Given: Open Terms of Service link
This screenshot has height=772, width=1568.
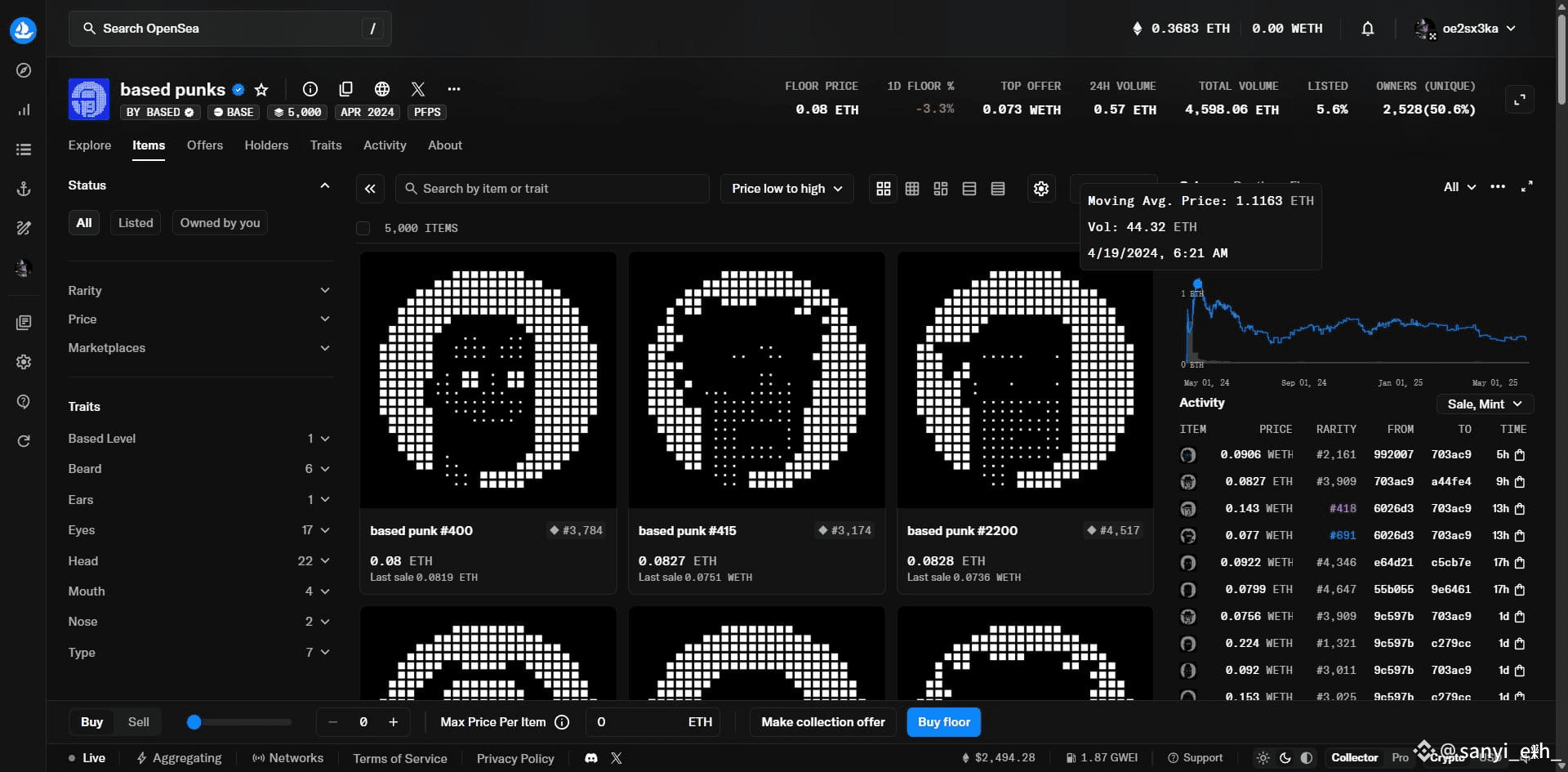Looking at the screenshot, I should pos(400,759).
